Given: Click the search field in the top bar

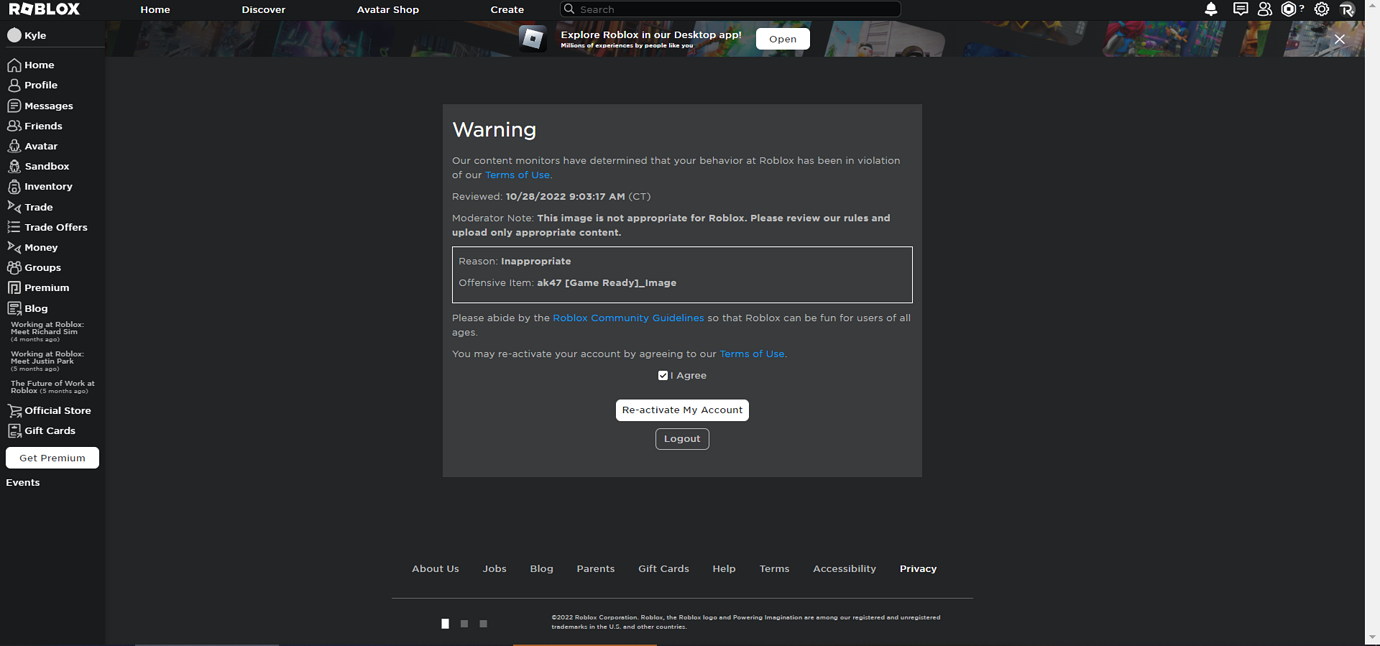Looking at the screenshot, I should pos(730,9).
